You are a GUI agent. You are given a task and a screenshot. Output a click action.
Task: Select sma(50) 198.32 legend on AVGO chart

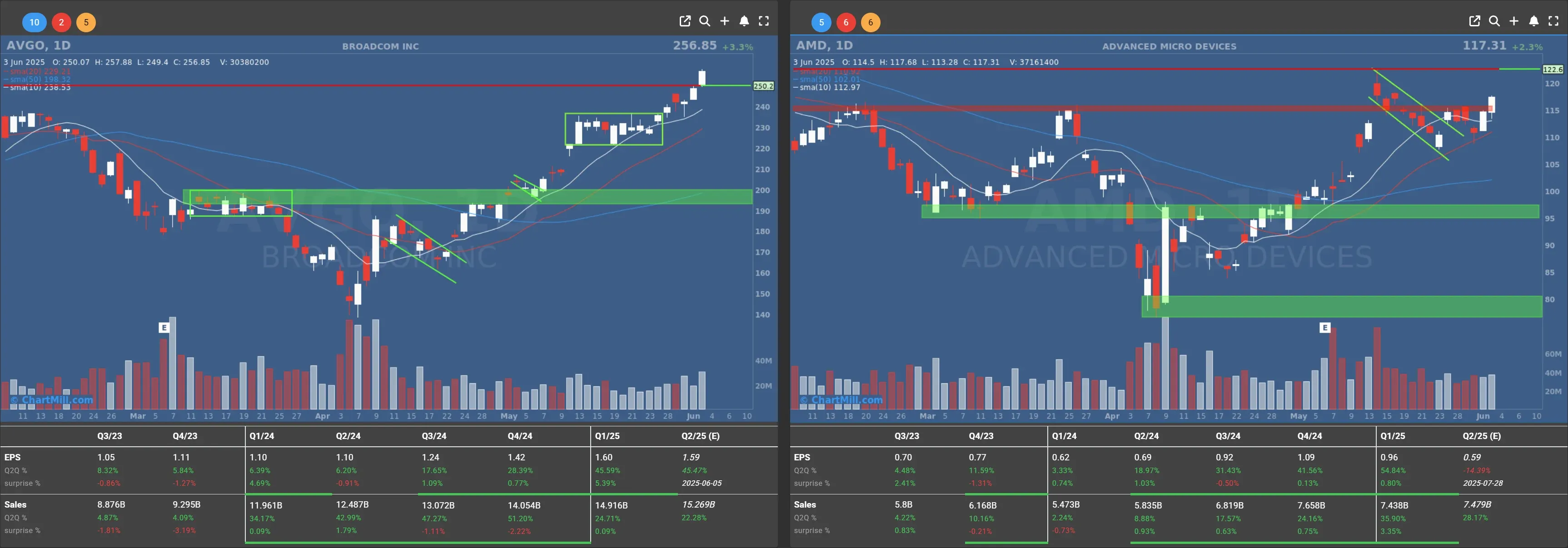click(x=37, y=79)
